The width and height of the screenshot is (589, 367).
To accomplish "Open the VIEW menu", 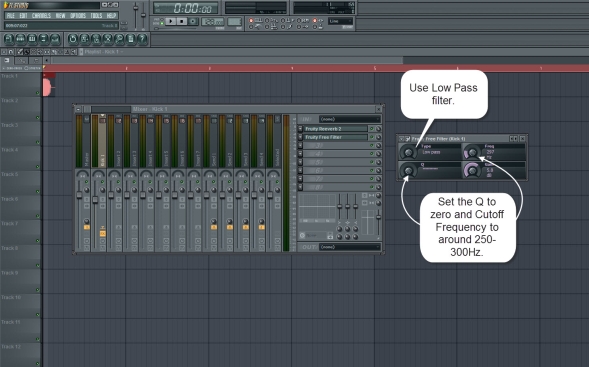I will pos(60,15).
